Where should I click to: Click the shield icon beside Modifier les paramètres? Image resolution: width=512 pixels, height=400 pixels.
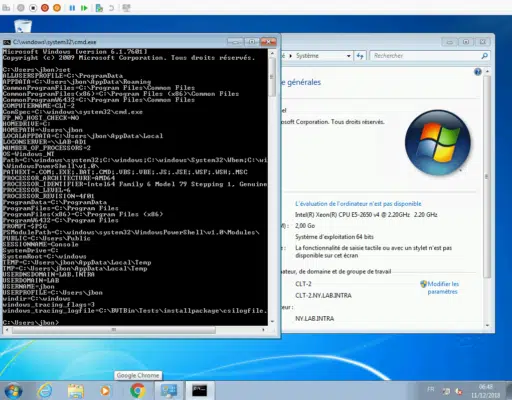pos(423,284)
